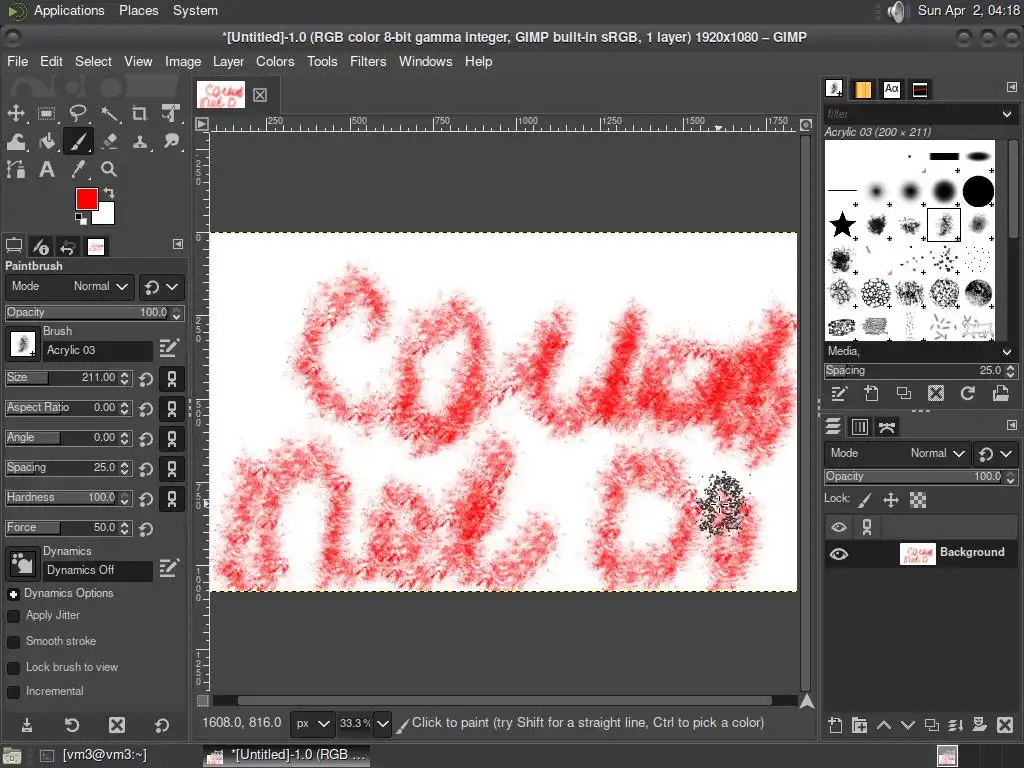Viewport: 1024px width, 768px height.
Task: Enable Incremental painting checkbox
Action: [x=13, y=692]
